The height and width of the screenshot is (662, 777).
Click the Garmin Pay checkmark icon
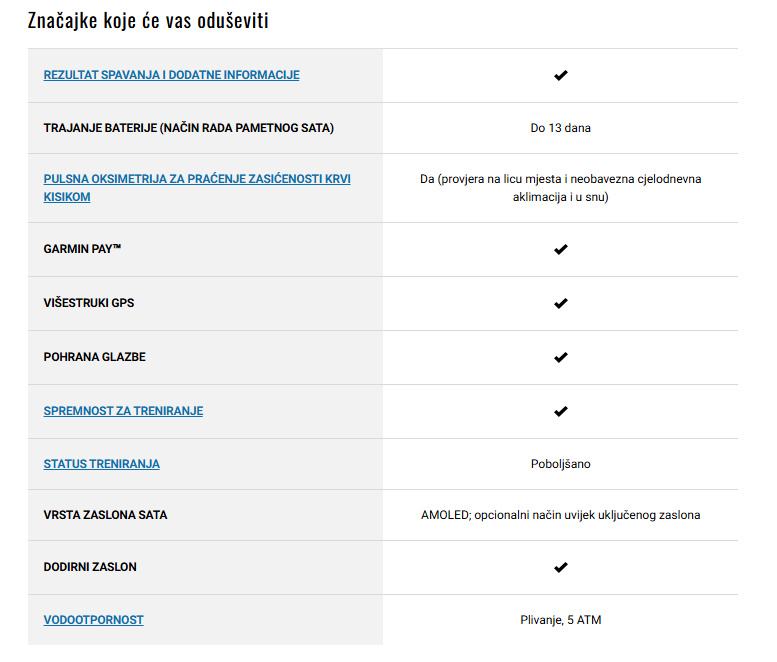560,249
